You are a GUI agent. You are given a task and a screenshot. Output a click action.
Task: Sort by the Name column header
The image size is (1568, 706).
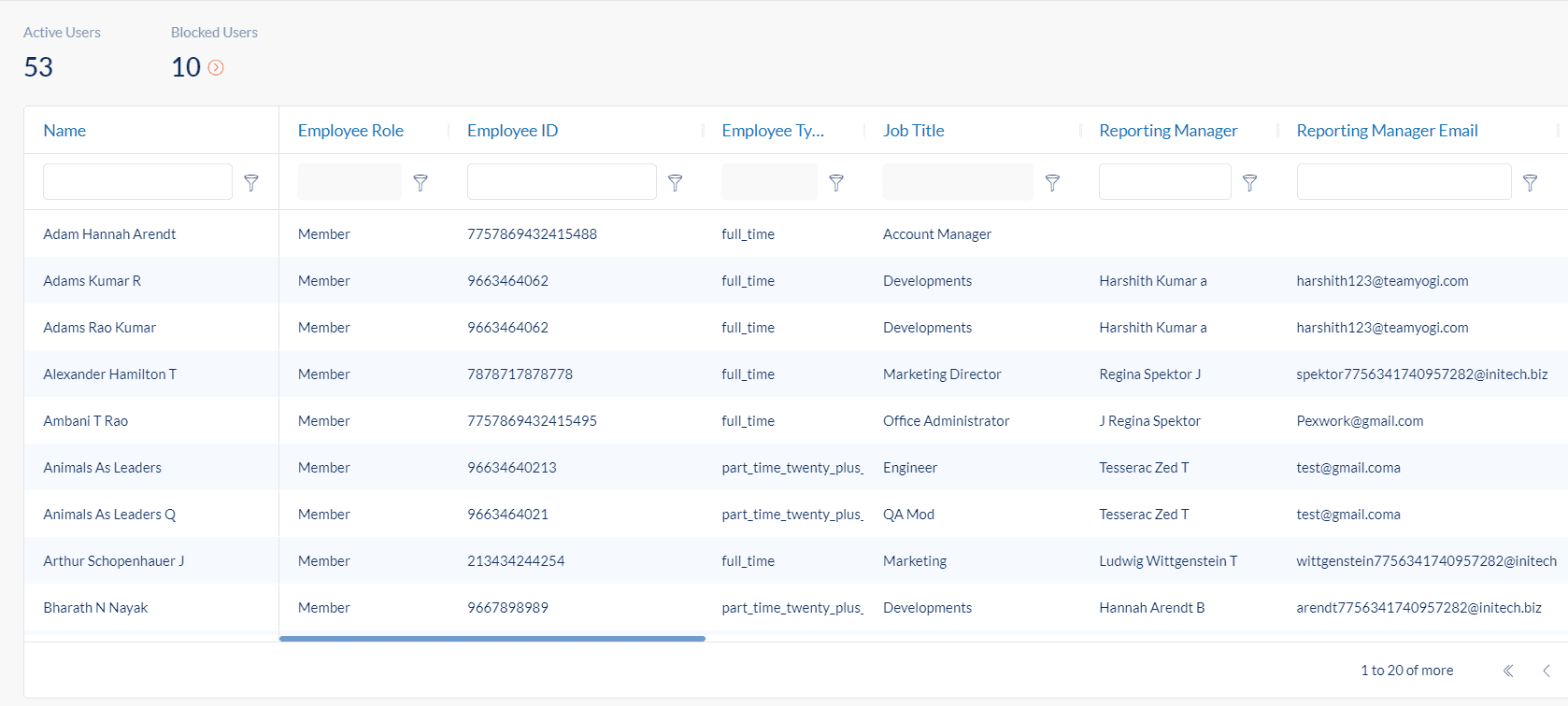tap(64, 131)
